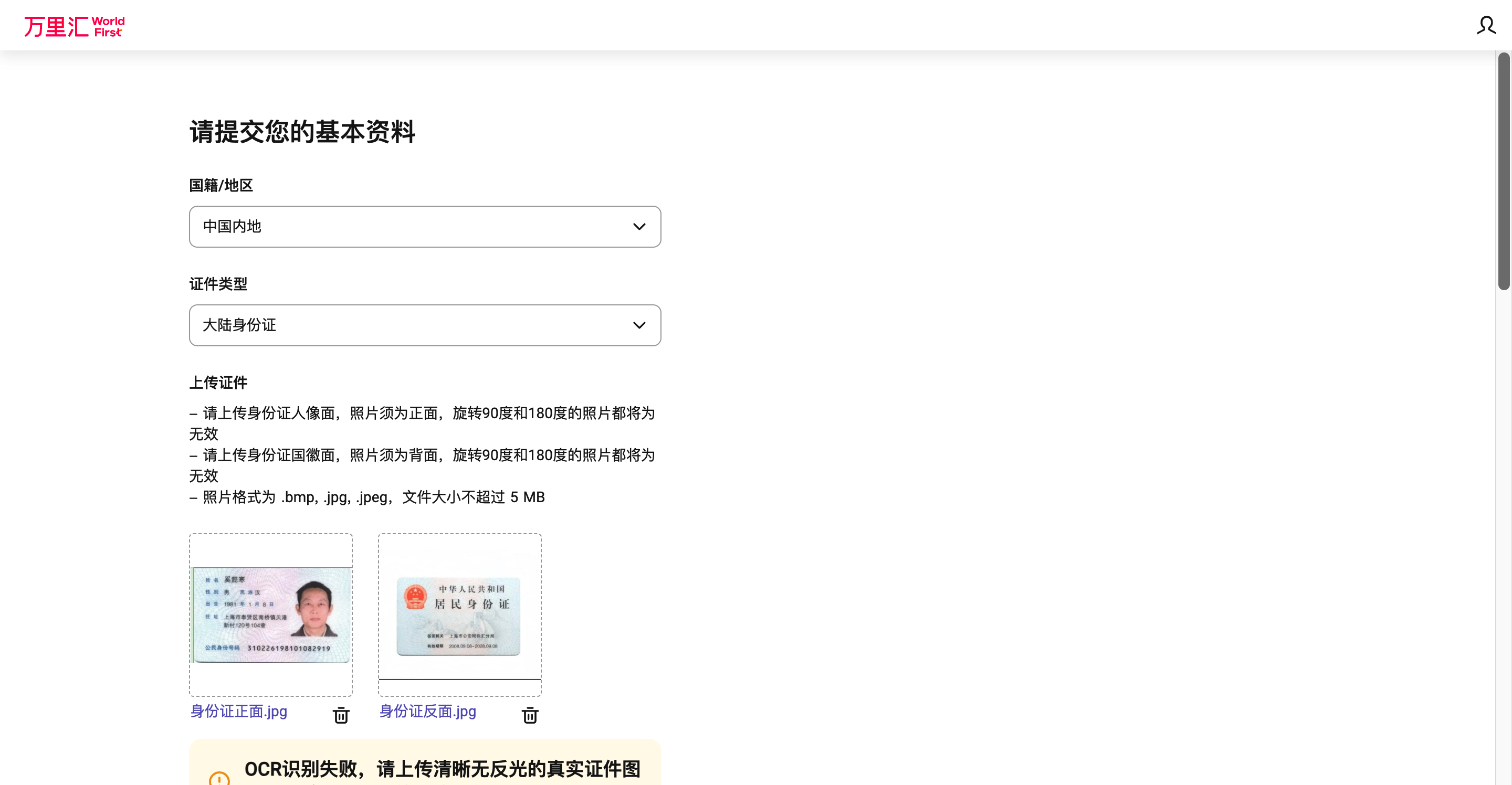Click the 国籍/地区 field label
Viewport: 1512px width, 785px height.
tap(221, 185)
